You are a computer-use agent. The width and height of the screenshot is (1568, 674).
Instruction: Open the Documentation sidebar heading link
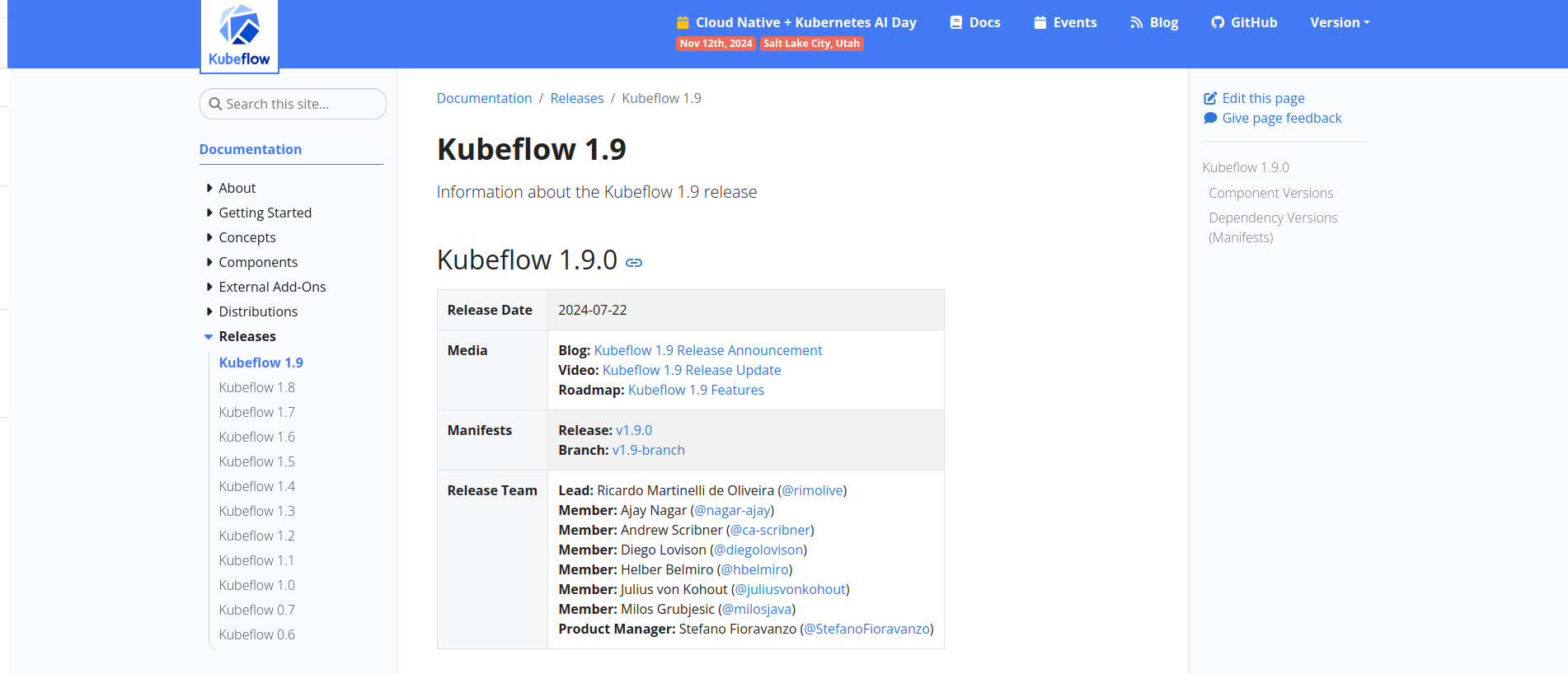(251, 149)
